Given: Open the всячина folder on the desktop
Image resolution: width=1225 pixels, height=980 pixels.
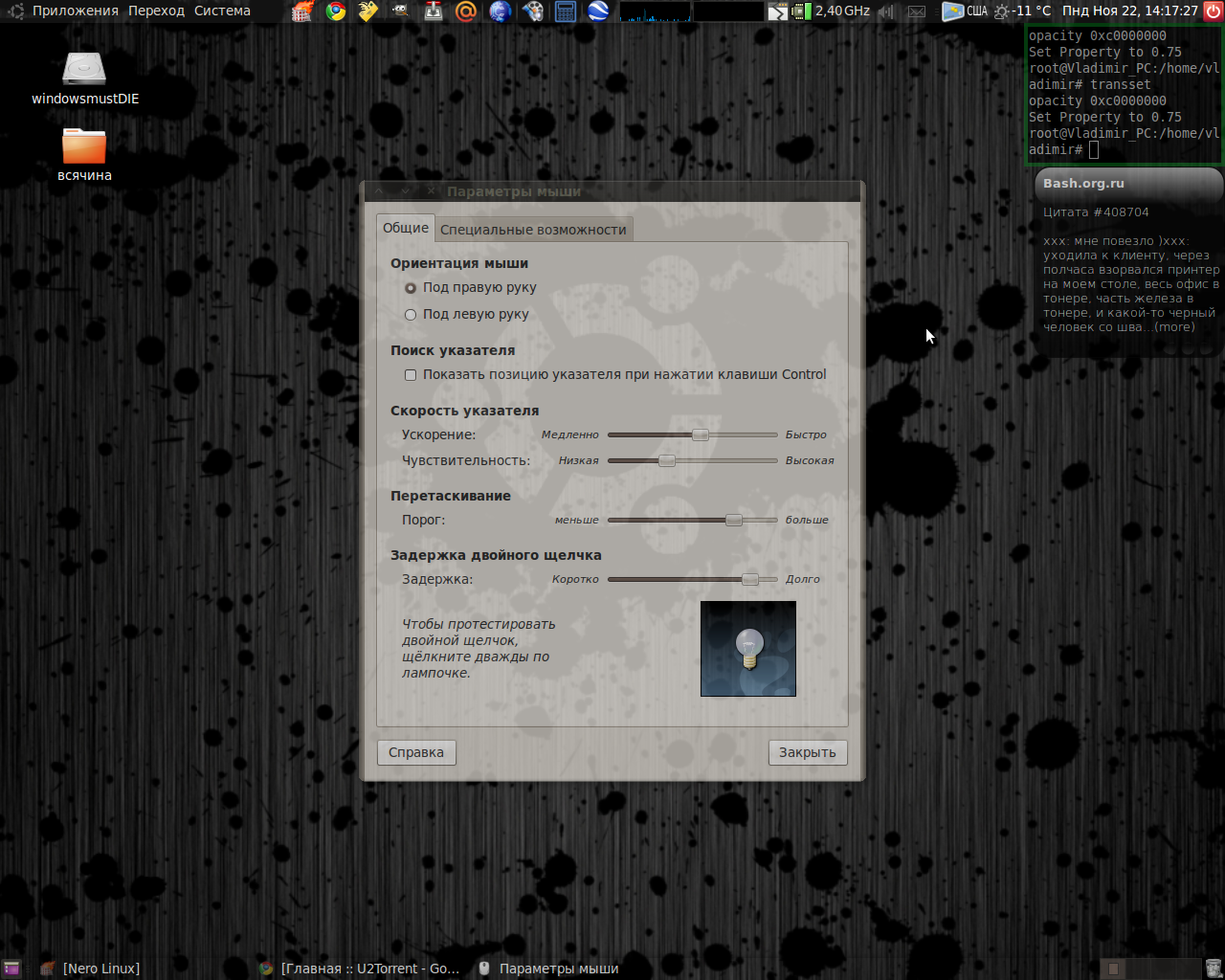Looking at the screenshot, I should [84, 146].
